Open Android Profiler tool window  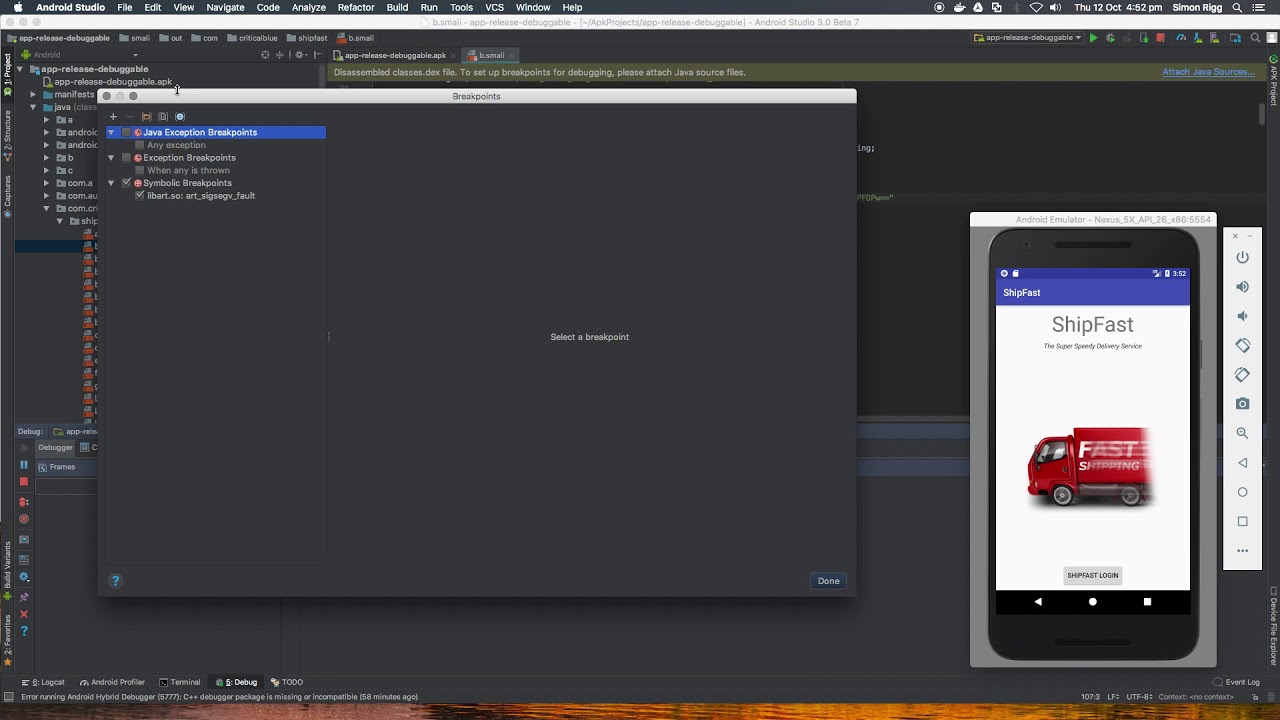click(x=112, y=682)
